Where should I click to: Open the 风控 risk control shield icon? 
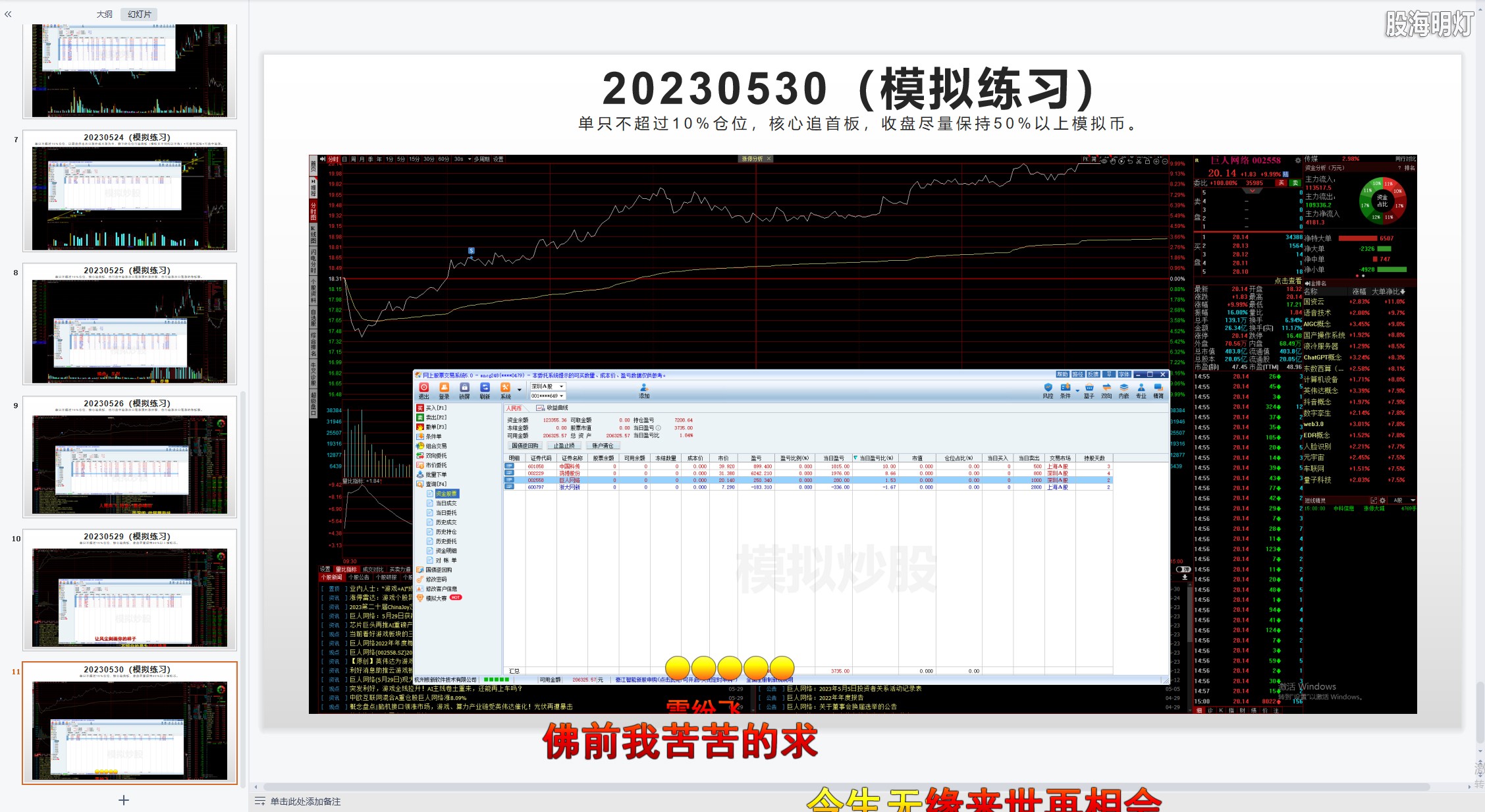point(1048,391)
